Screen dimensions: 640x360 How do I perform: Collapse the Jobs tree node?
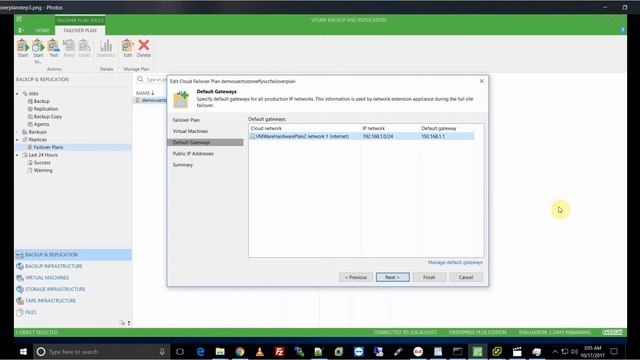pos(18,93)
